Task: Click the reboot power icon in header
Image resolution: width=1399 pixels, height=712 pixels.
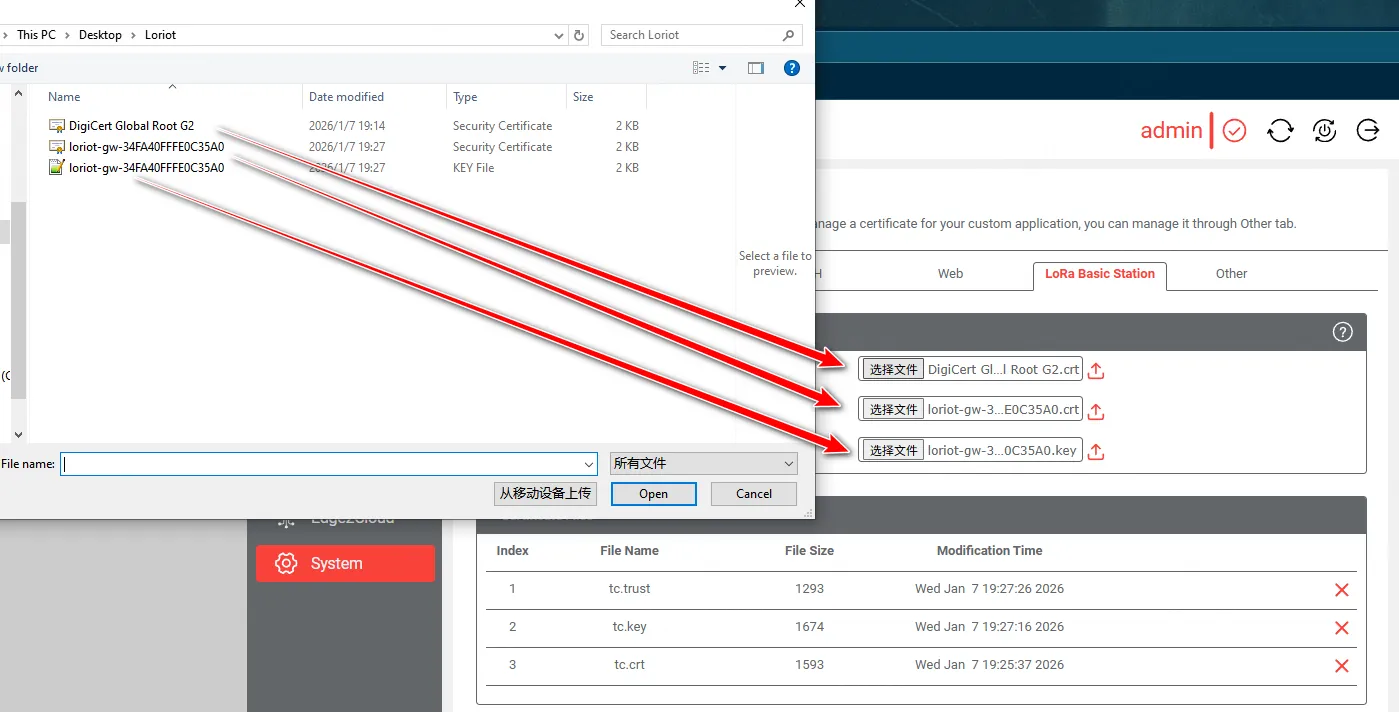Action: click(x=1324, y=130)
